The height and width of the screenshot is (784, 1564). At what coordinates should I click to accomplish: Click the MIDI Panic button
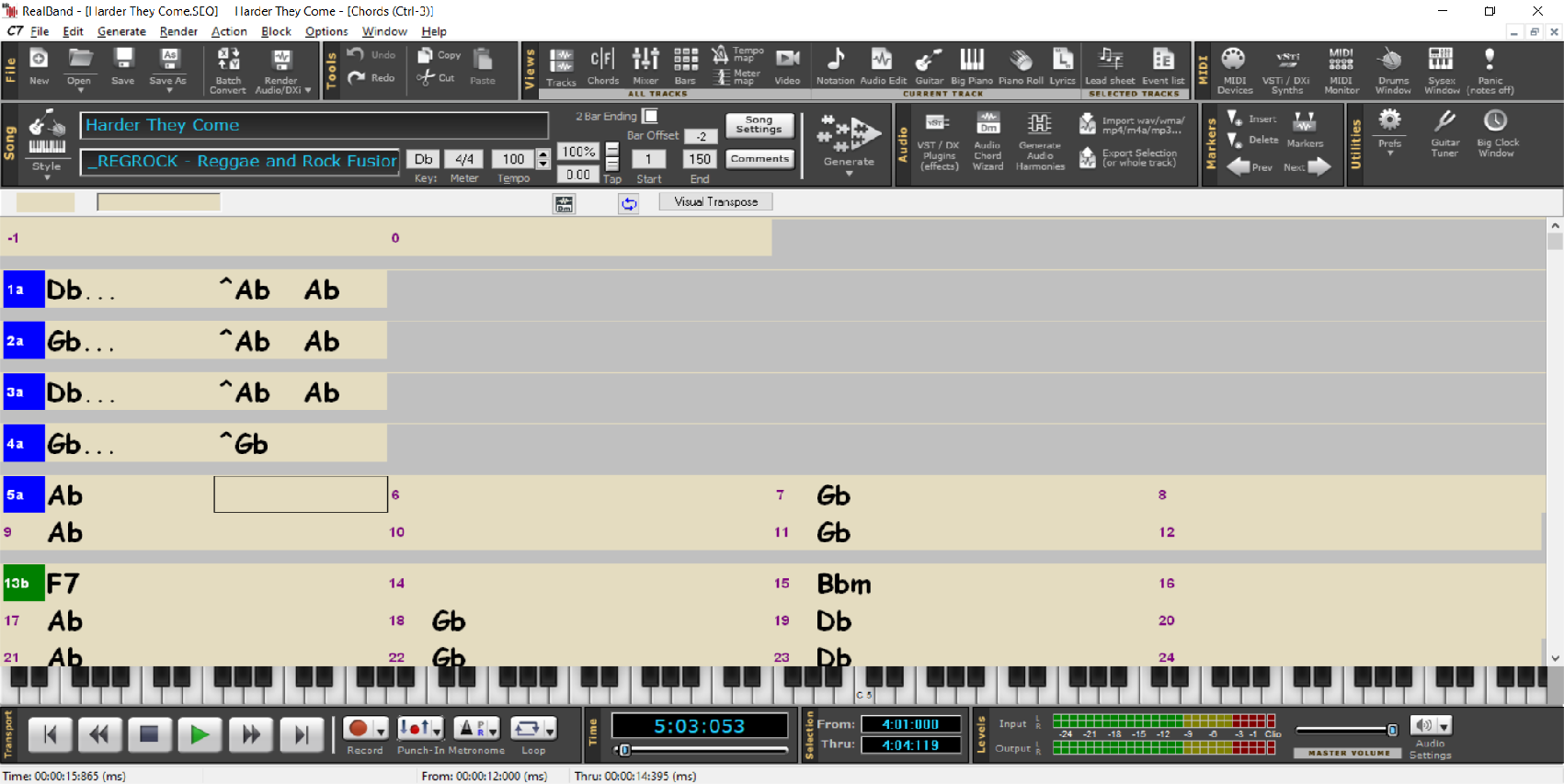[1490, 70]
